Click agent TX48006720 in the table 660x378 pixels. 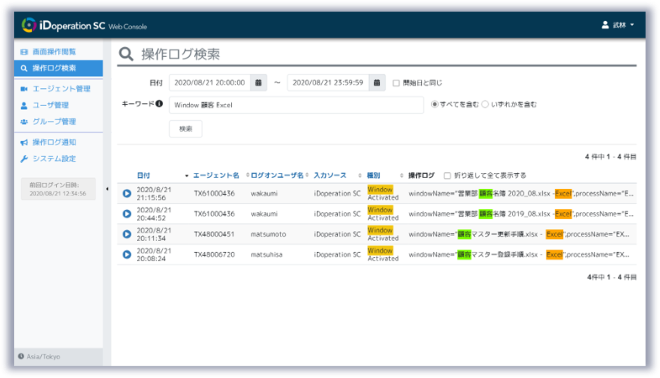(214, 254)
